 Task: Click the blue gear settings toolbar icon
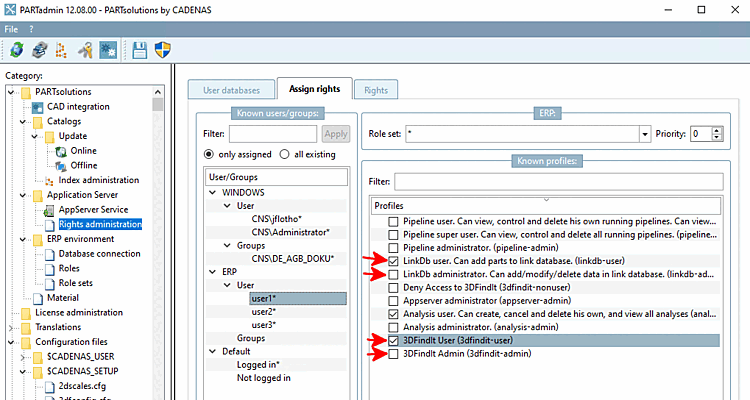click(108, 50)
